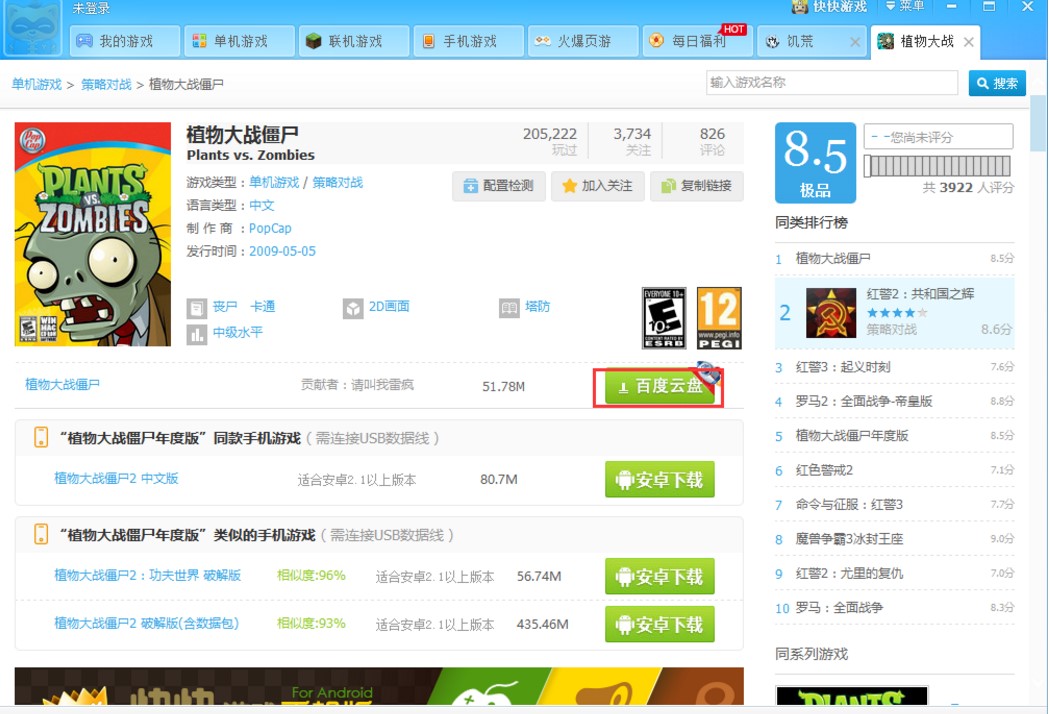Open 魔兽争霸3冰封王座 in the ranking
Viewport: 1050px width, 714px height.
[849, 540]
